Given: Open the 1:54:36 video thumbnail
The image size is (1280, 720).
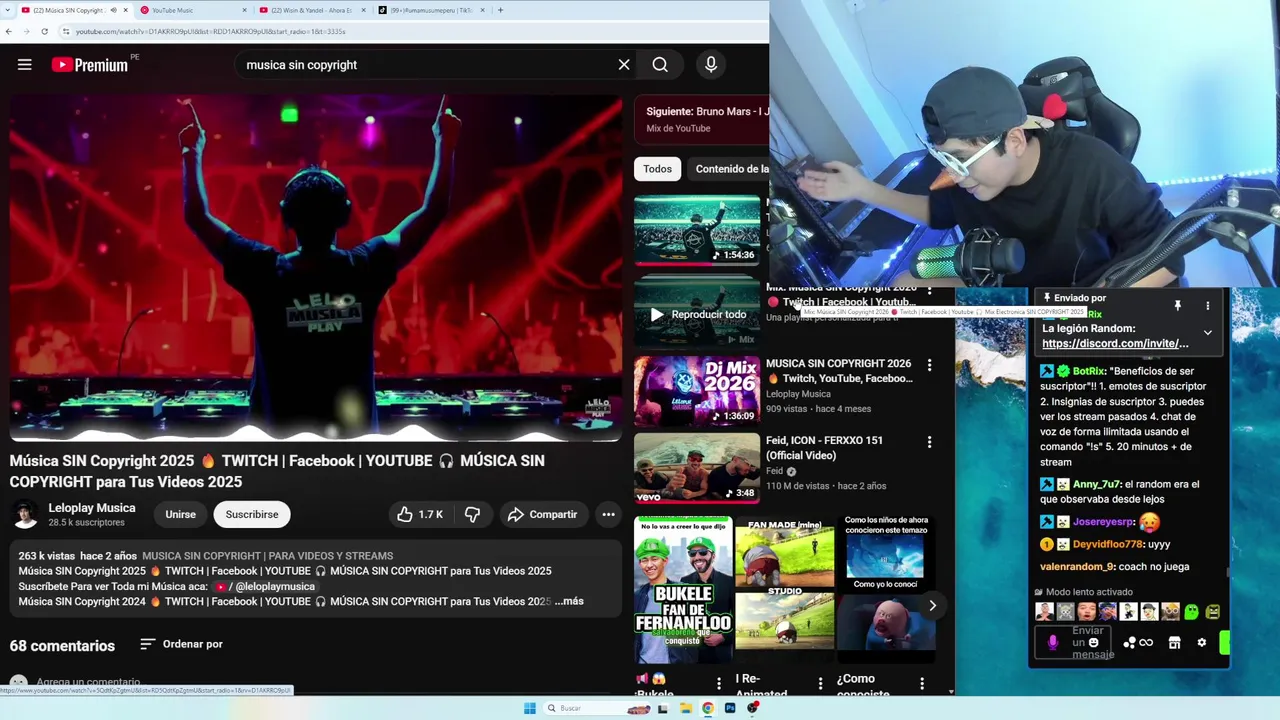Looking at the screenshot, I should (697, 230).
